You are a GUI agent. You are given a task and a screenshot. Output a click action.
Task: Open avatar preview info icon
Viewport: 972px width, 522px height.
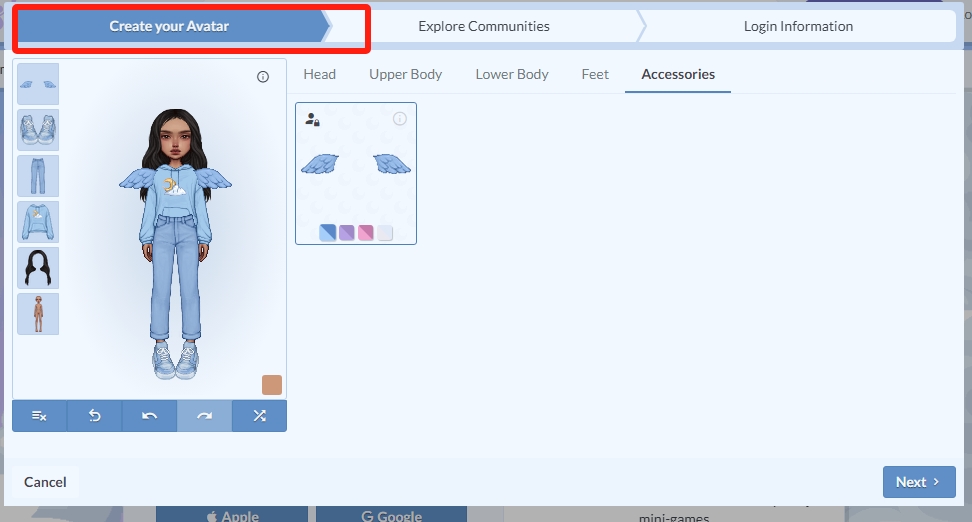pos(263,77)
